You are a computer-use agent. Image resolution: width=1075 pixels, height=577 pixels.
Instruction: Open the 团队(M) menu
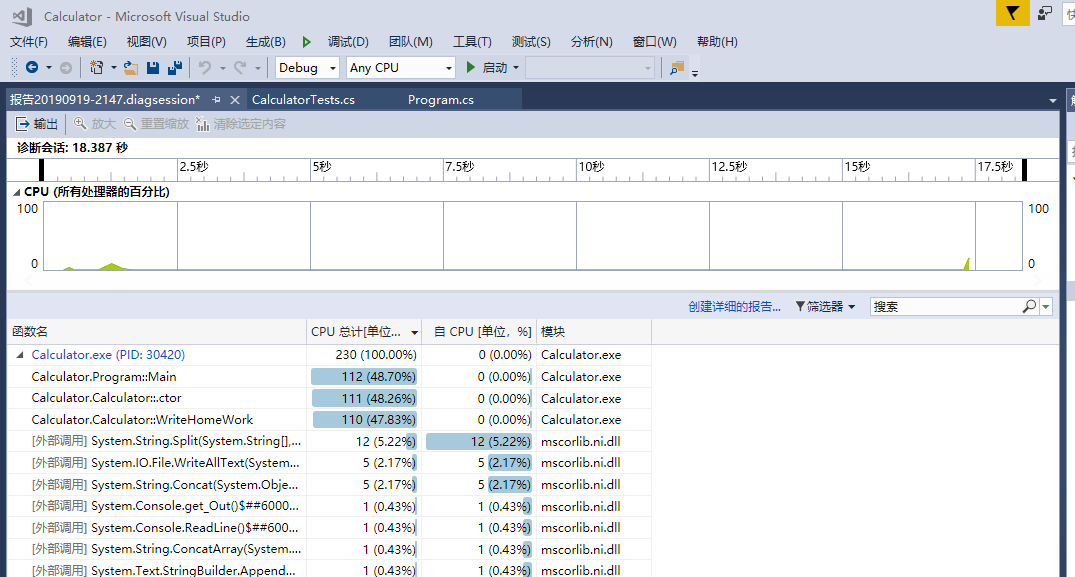point(411,42)
